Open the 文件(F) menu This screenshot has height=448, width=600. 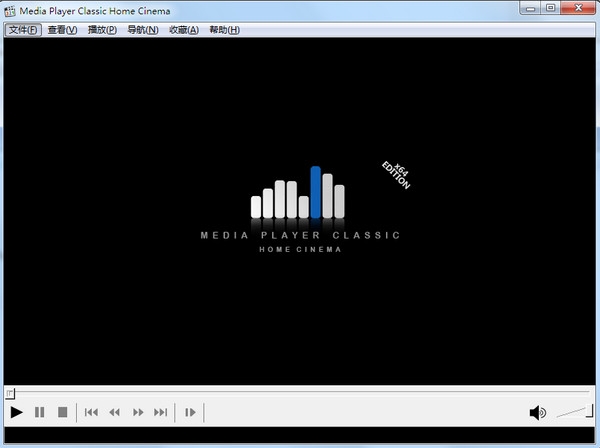(23, 30)
